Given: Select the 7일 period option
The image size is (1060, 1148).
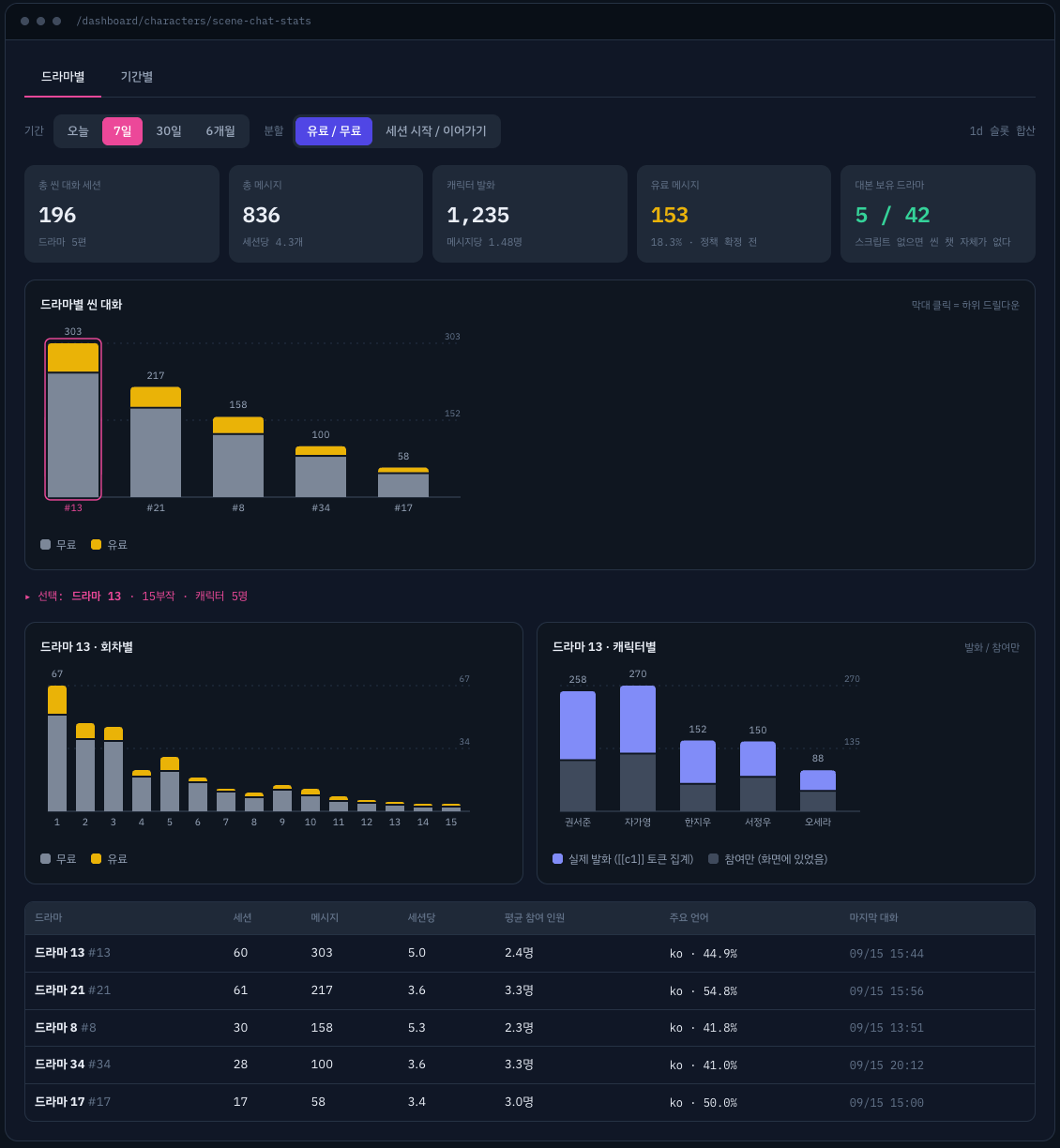Looking at the screenshot, I should pos(123,131).
